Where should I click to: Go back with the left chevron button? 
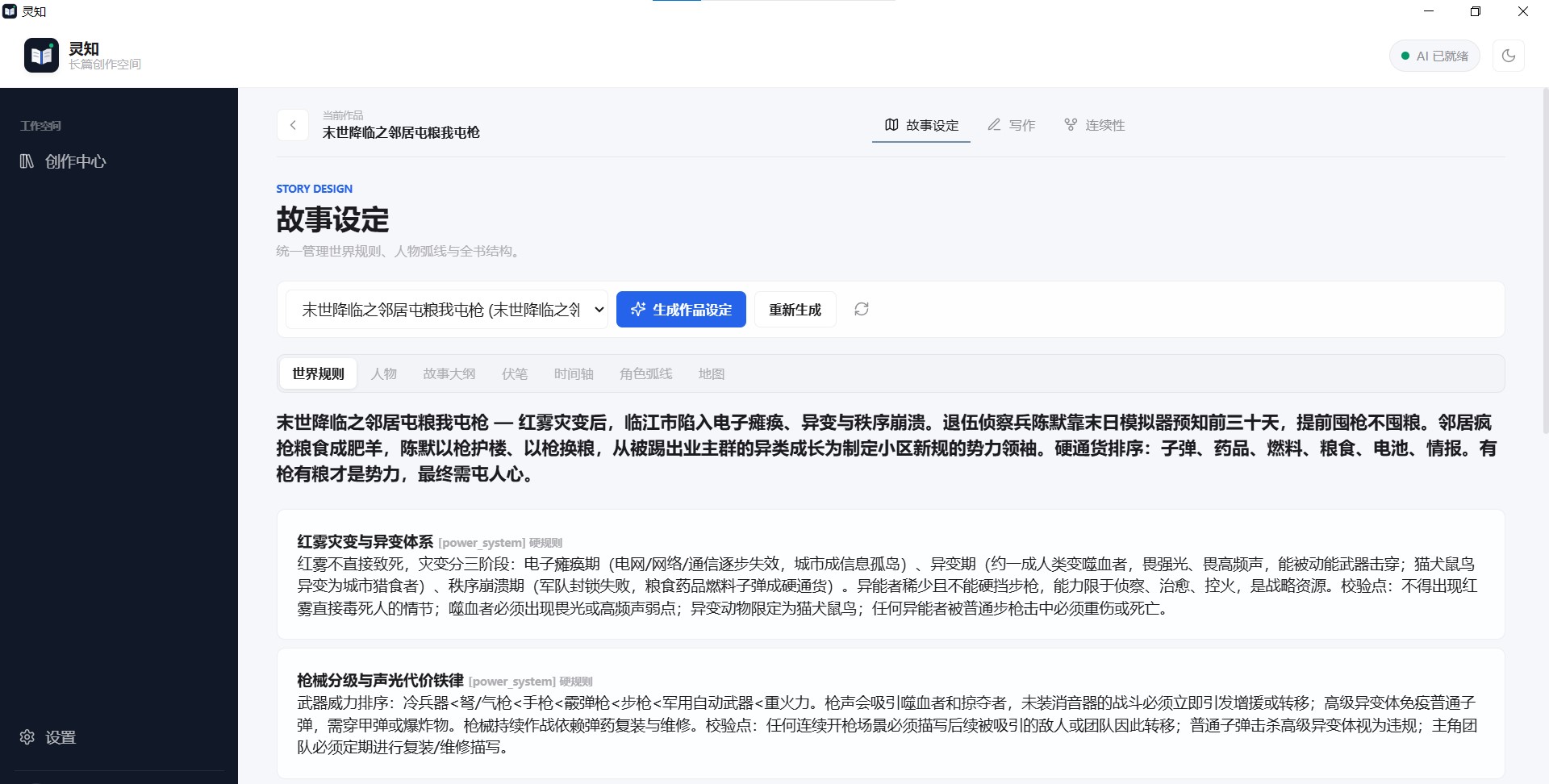click(x=293, y=125)
